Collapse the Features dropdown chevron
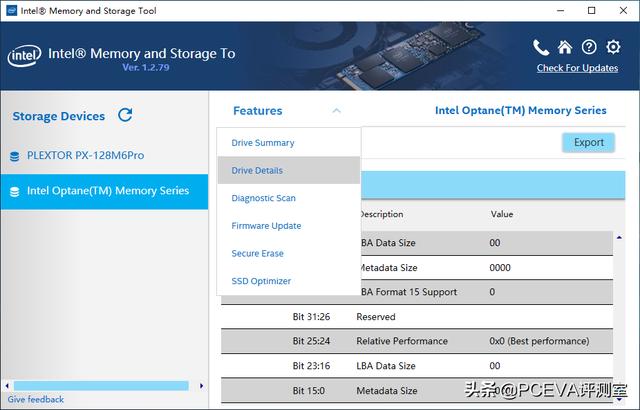This screenshot has width=640, height=410. point(336,111)
